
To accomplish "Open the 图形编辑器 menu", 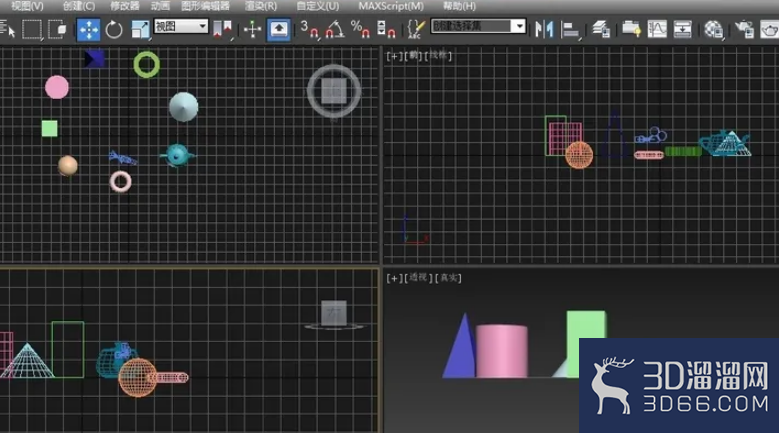I will coord(205,6).
